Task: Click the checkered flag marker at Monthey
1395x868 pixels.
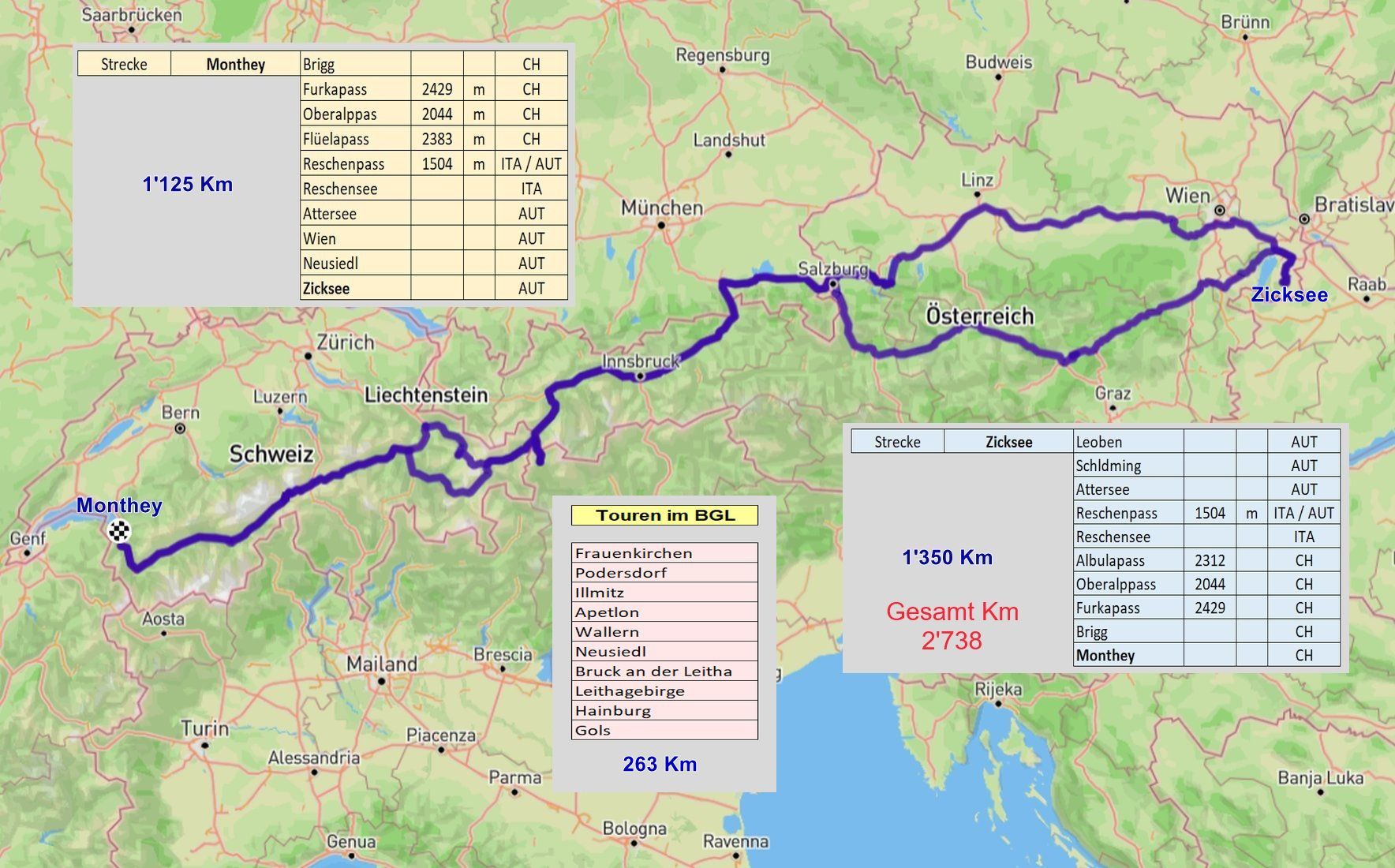Action: (x=119, y=531)
